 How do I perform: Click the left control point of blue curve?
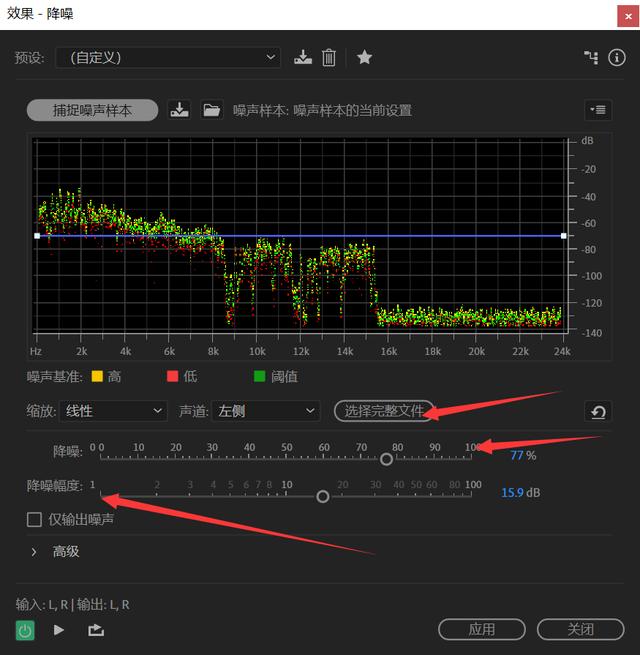[37, 236]
